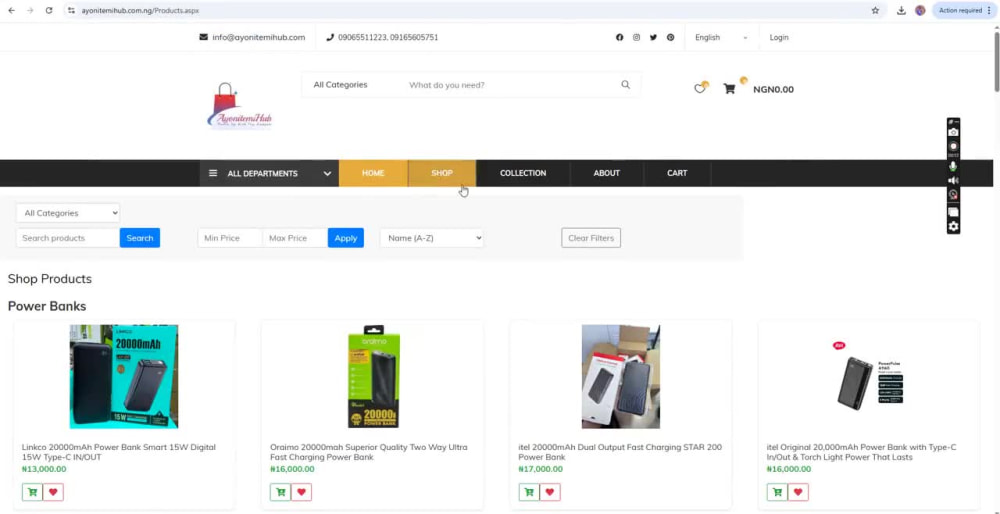Add Linkco 20000mAh Power Bank to cart
The height and width of the screenshot is (514, 1000).
point(32,492)
